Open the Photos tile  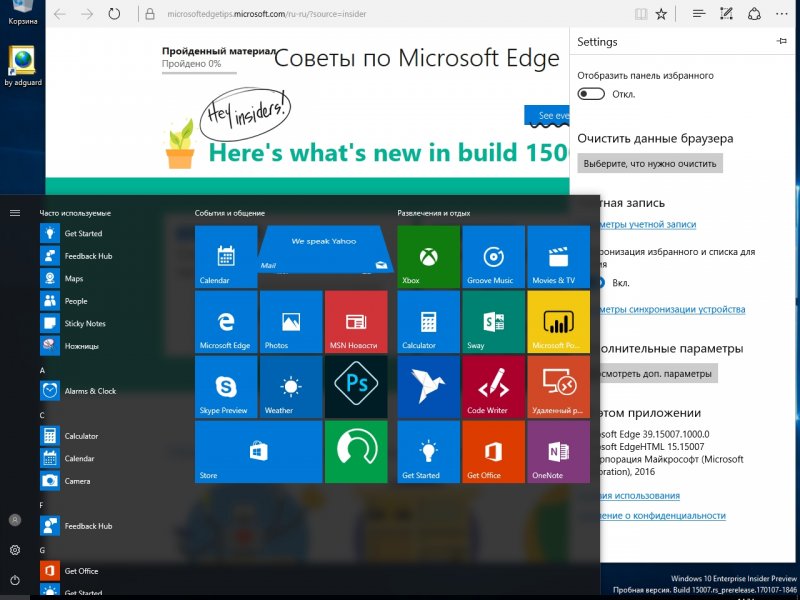[x=291, y=322]
